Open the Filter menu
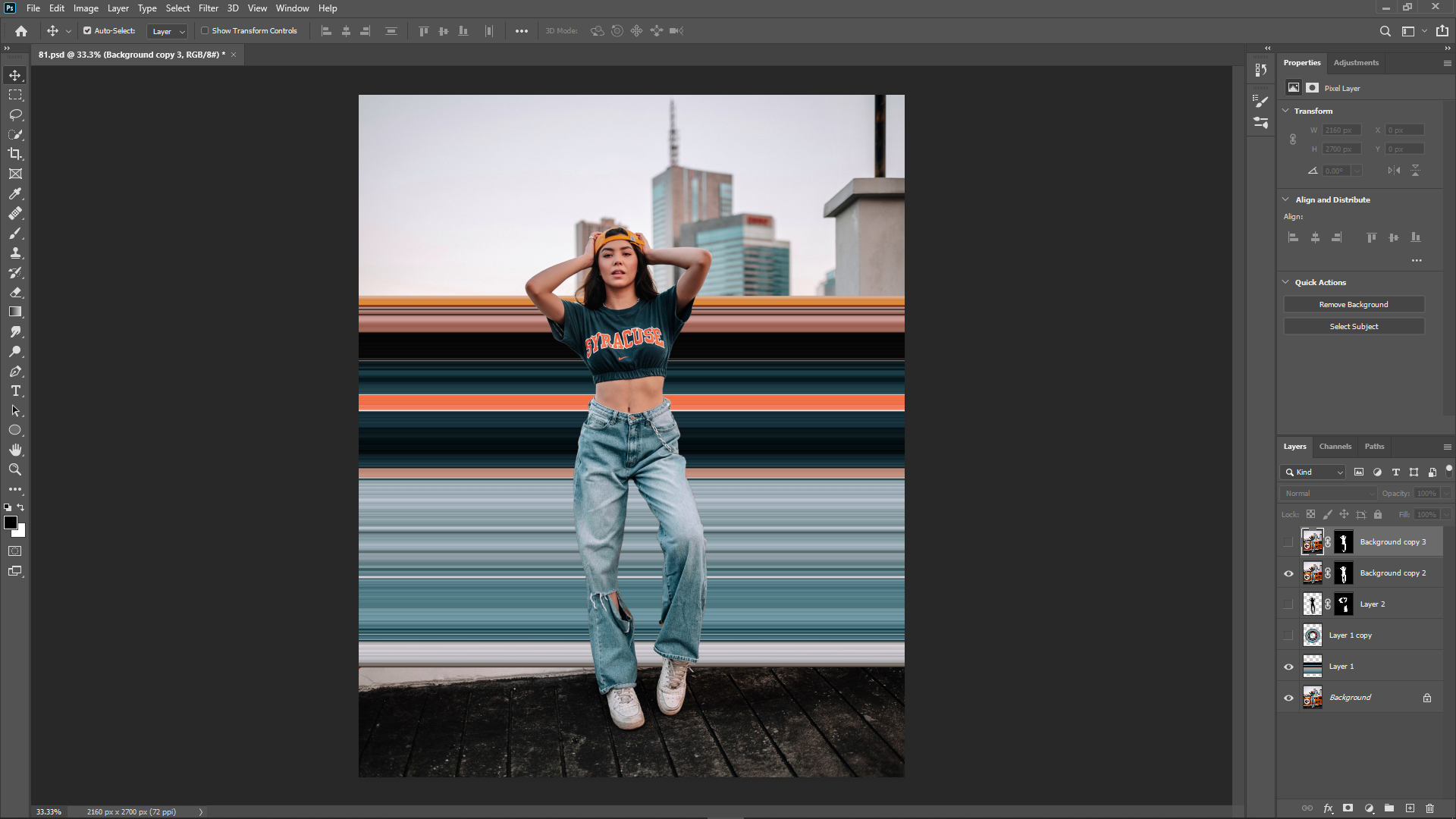Screen dimensions: 1456x819 [209, 8]
